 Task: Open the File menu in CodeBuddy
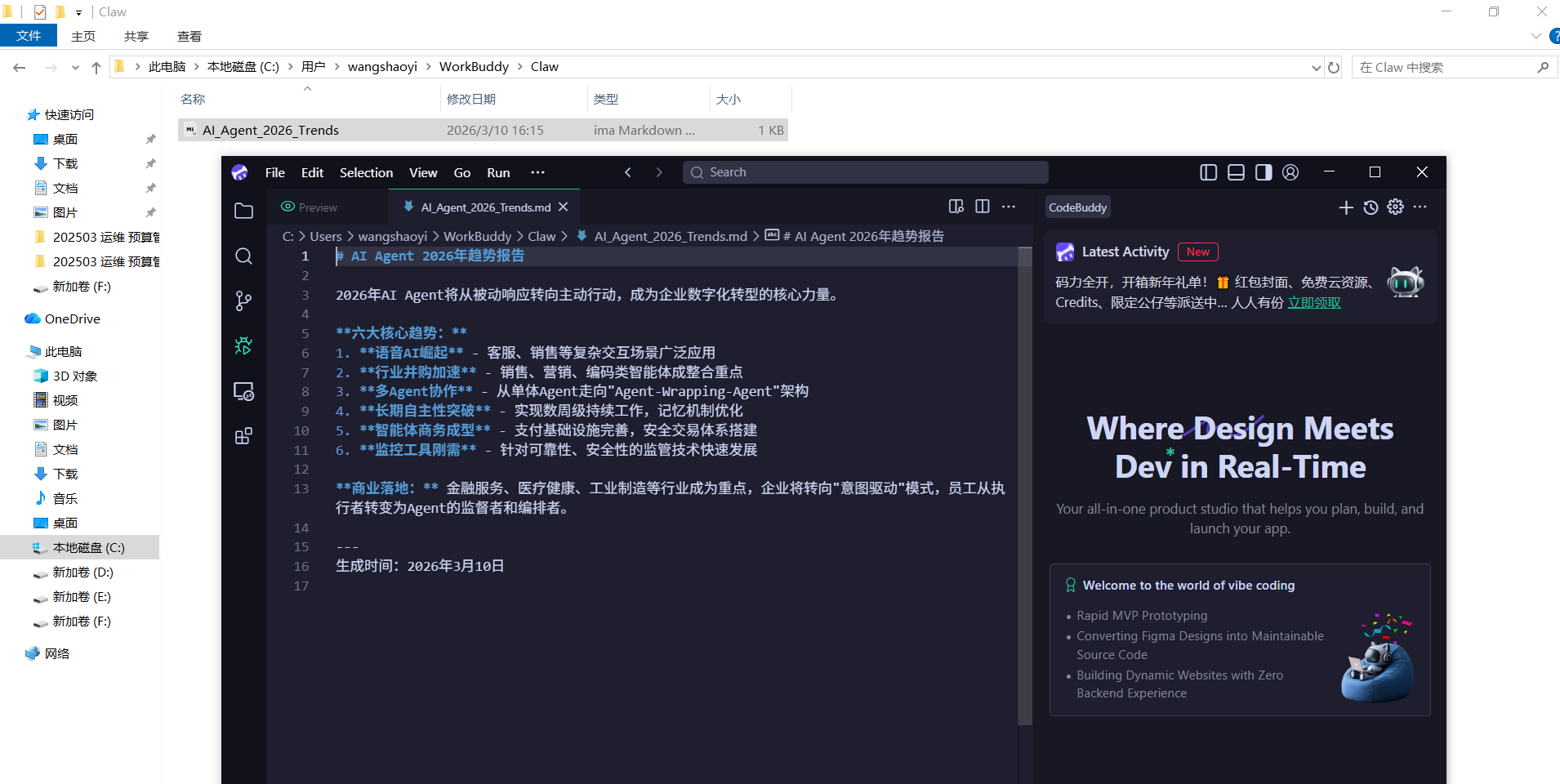(x=275, y=172)
